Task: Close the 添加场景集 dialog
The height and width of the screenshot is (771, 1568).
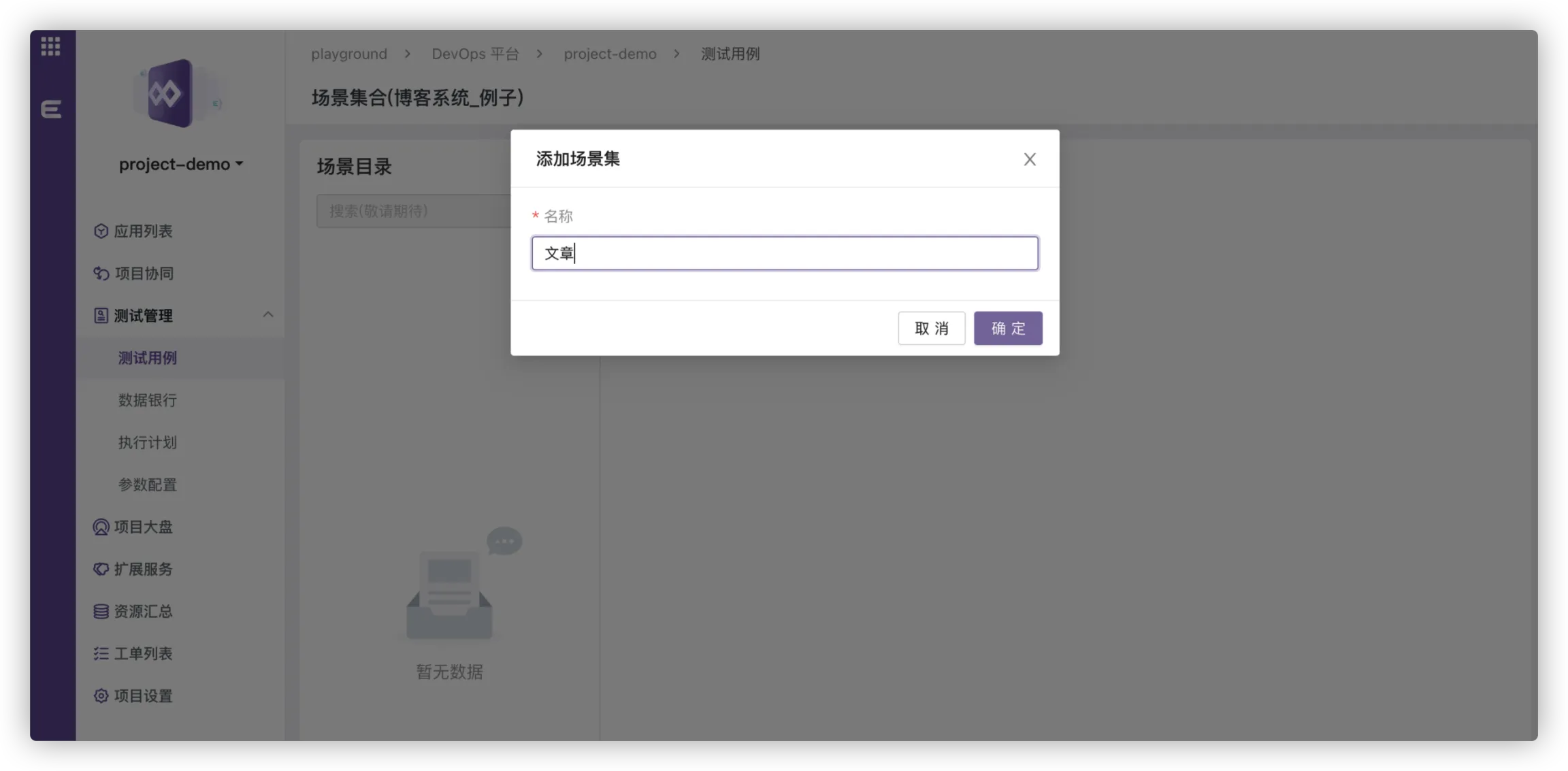Action: [x=1030, y=159]
